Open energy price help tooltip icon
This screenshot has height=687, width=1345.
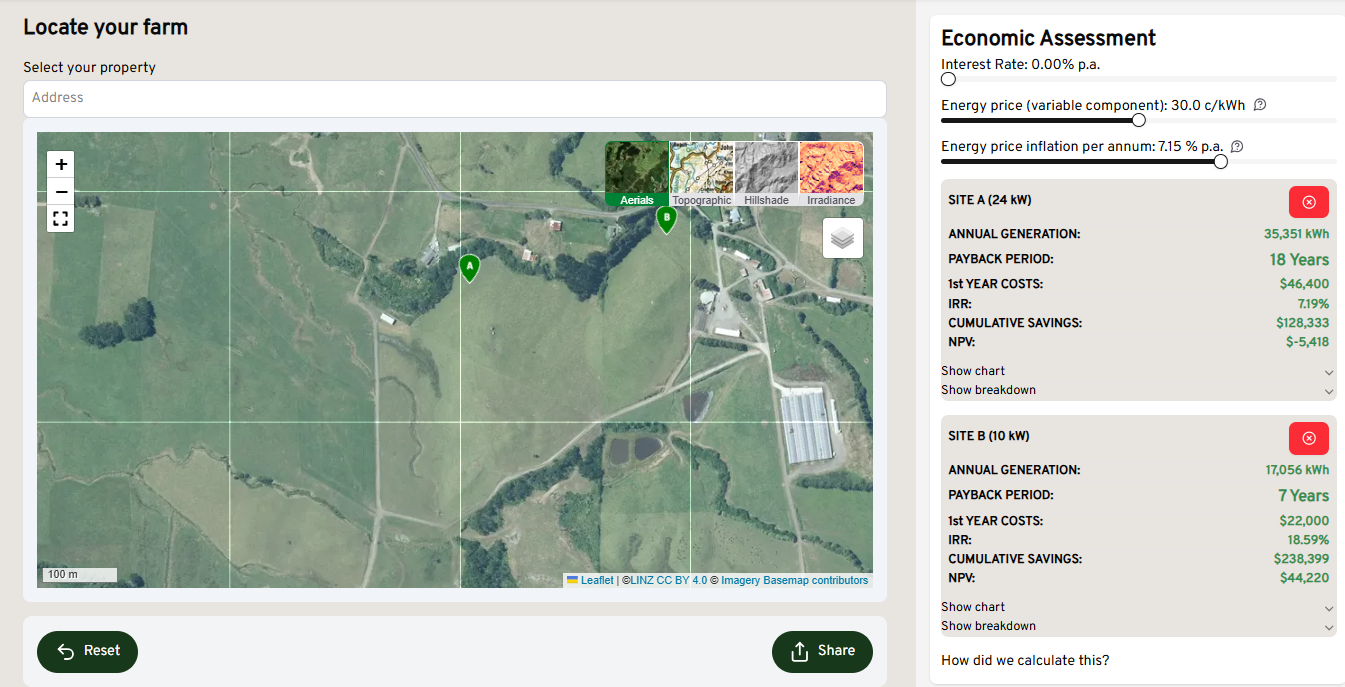[1260, 105]
